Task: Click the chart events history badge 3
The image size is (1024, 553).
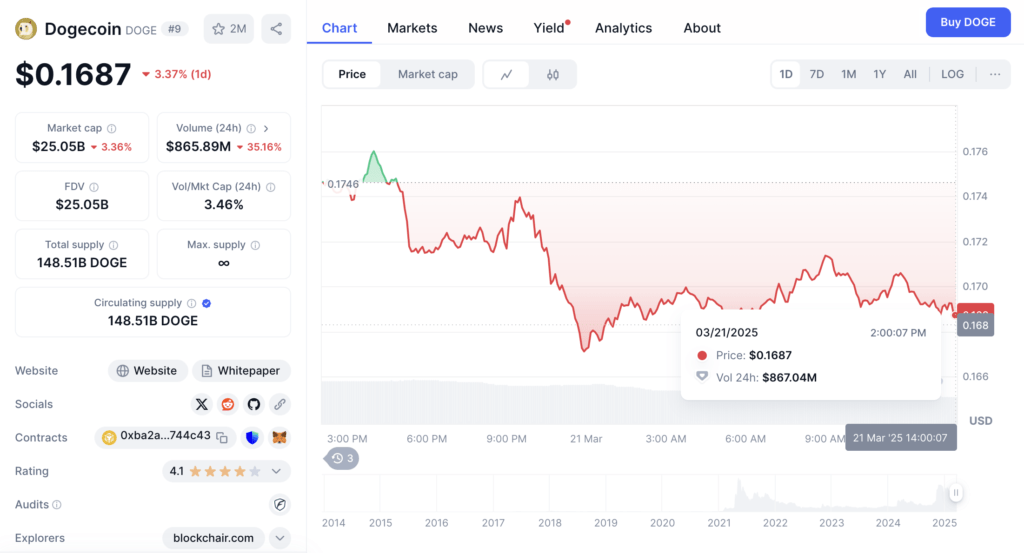Action: 342,458
